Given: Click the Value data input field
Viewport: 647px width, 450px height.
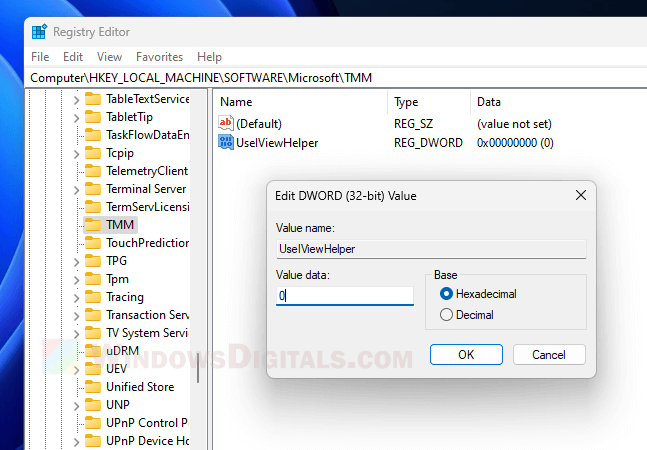Looking at the screenshot, I should (x=345, y=296).
